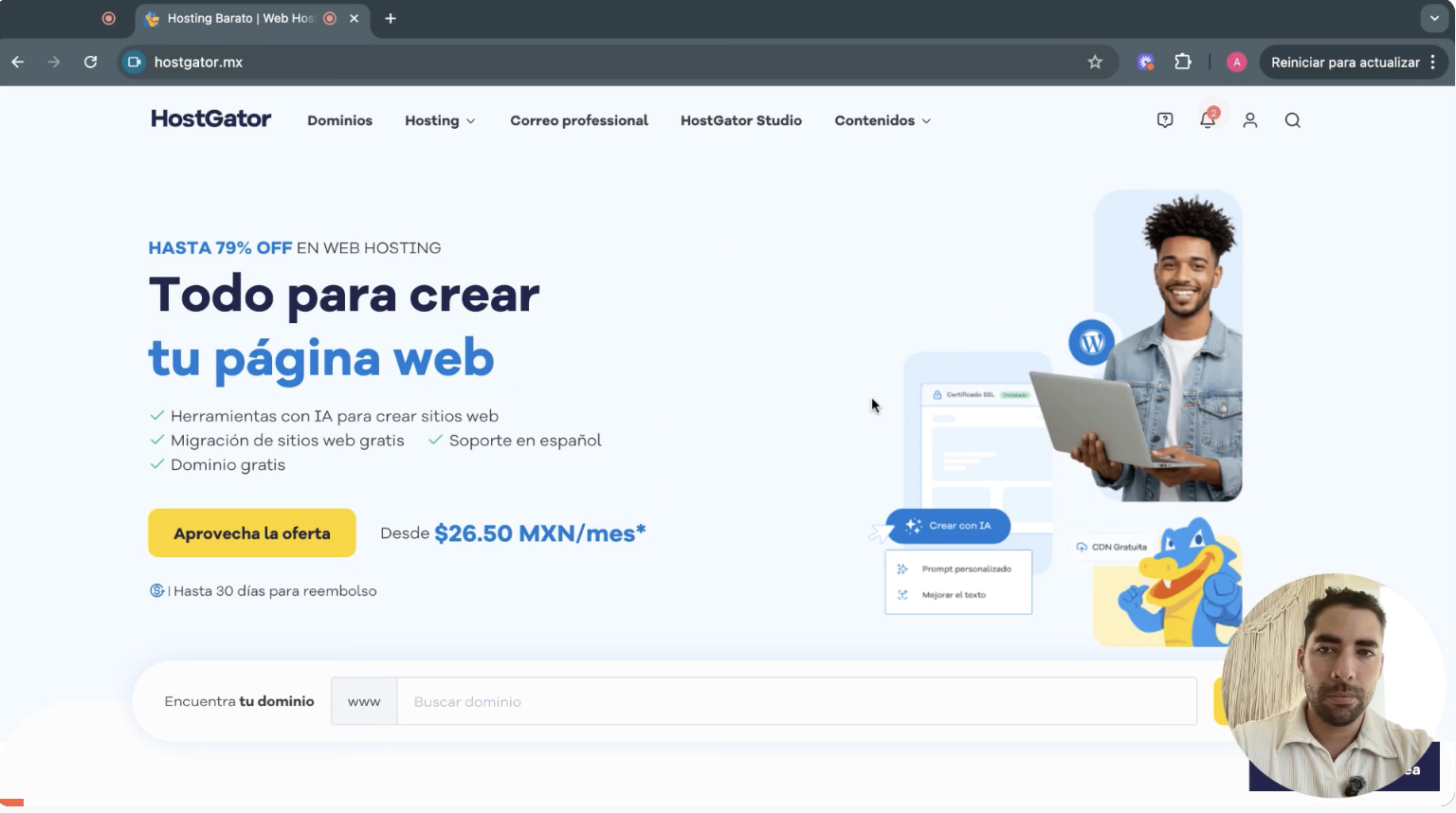The image size is (1456, 813).
Task: Expand the Hosting dropdown menu
Action: [x=440, y=120]
